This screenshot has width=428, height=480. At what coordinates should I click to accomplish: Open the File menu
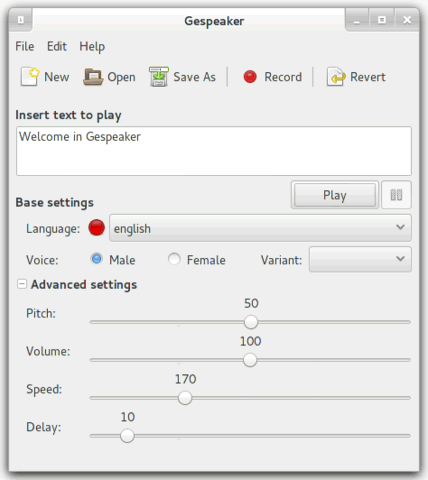[x=25, y=46]
